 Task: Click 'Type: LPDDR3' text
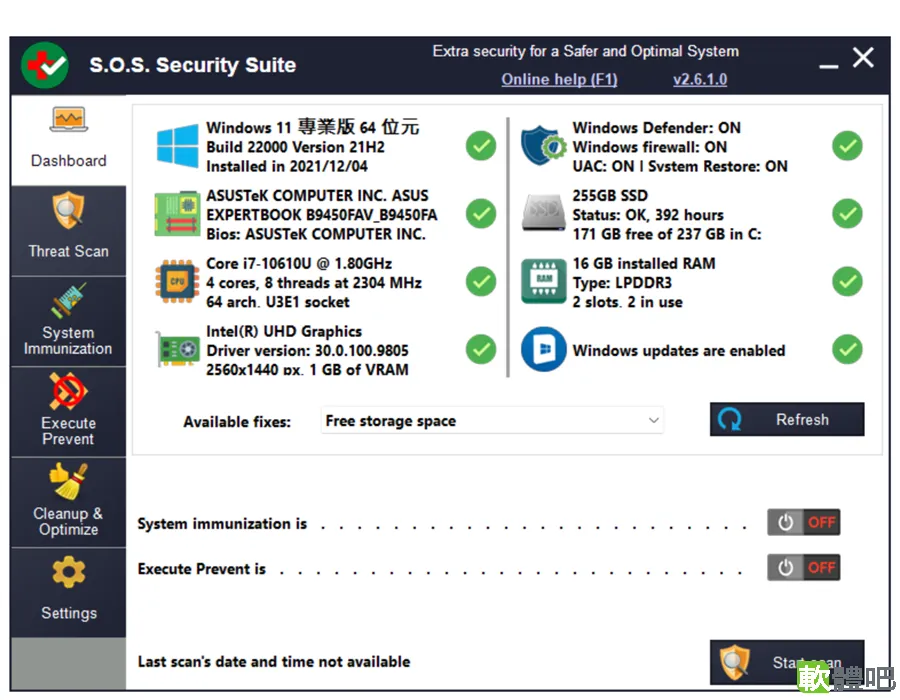tap(622, 283)
